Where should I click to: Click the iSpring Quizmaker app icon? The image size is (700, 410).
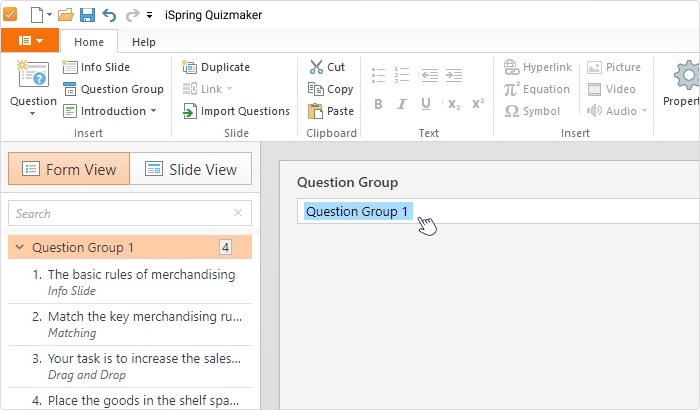10,14
